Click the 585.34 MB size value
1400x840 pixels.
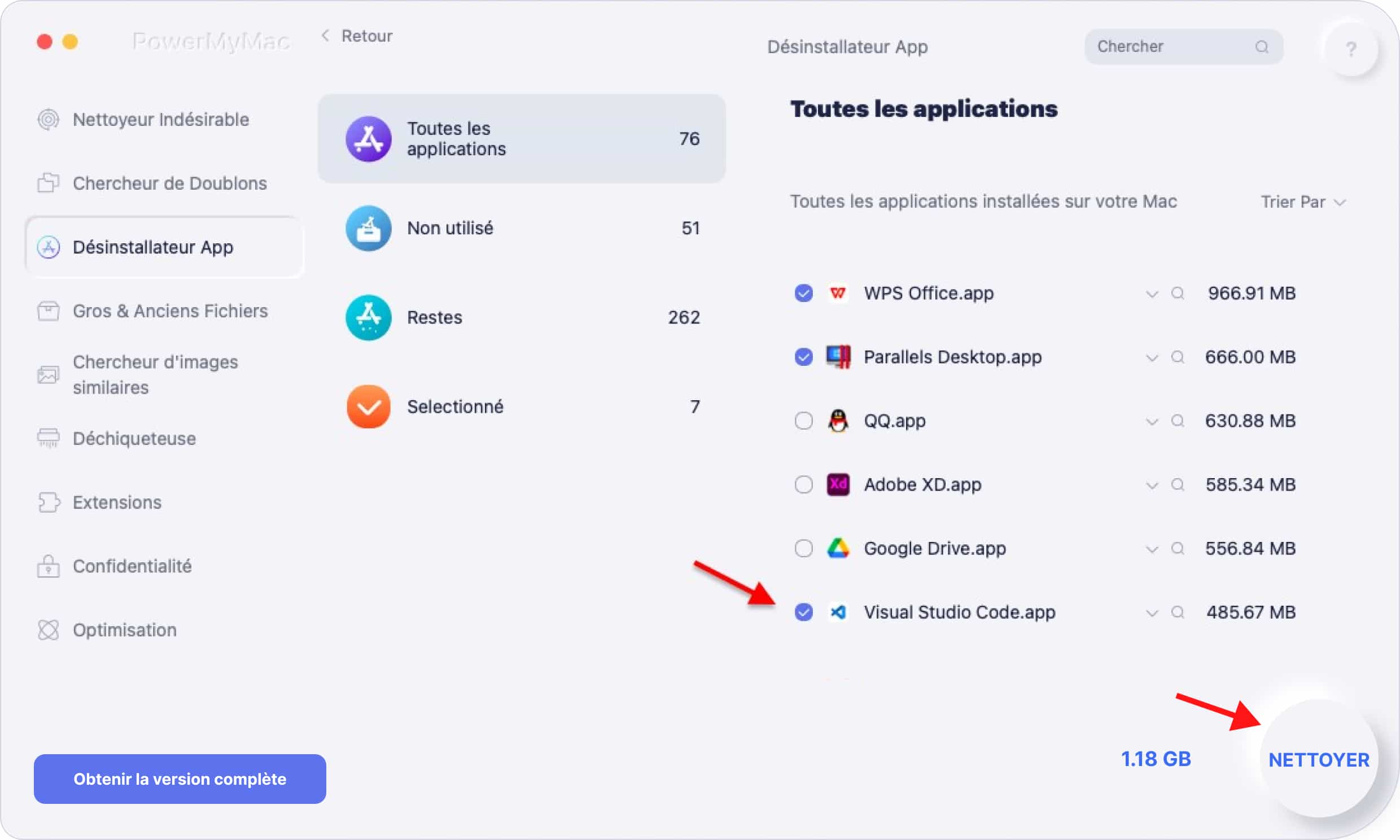tap(1250, 484)
